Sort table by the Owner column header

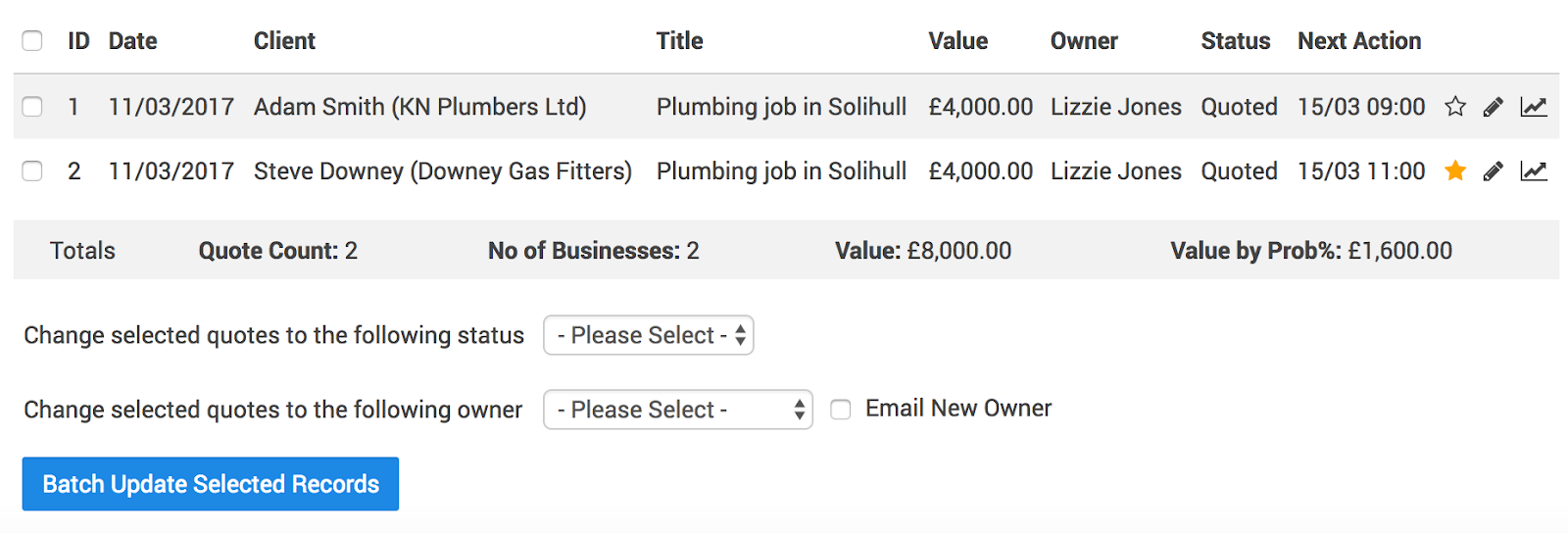click(x=1084, y=41)
